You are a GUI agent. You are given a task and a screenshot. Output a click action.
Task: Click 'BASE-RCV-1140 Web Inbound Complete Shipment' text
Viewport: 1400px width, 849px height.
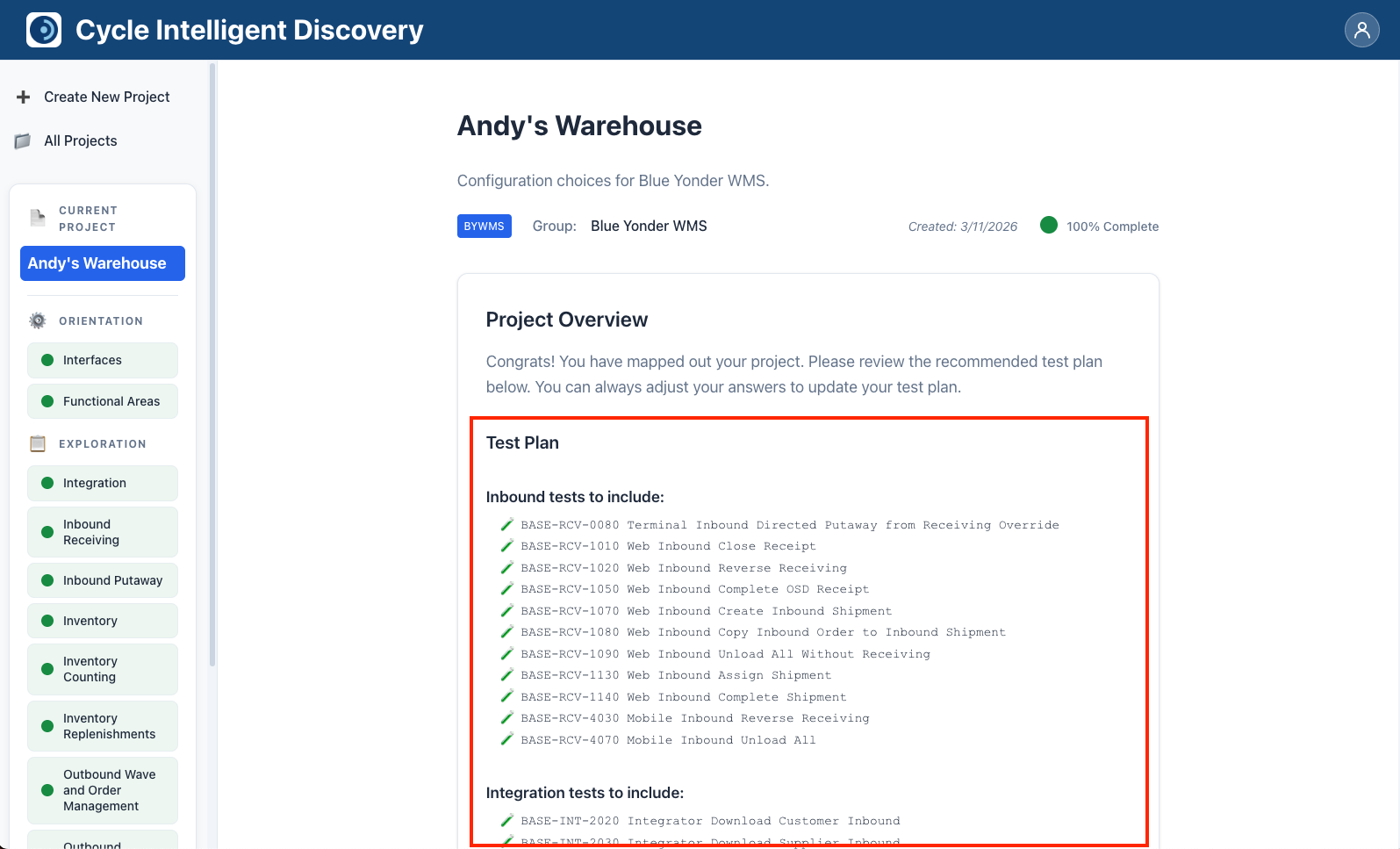pyautogui.click(x=684, y=697)
